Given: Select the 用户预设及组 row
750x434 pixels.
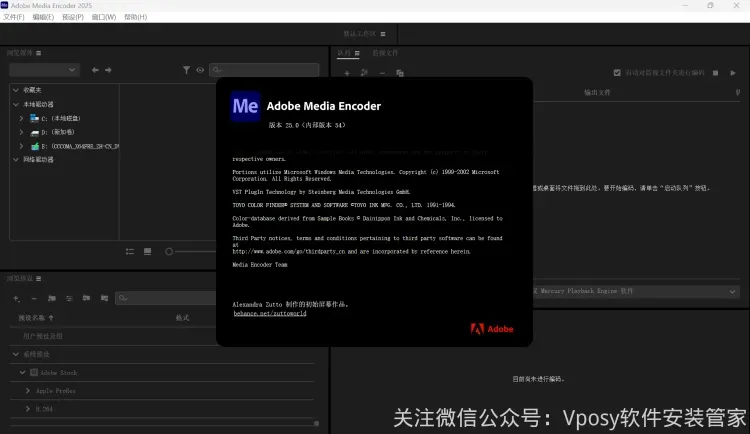Looking at the screenshot, I should click(x=162, y=336).
